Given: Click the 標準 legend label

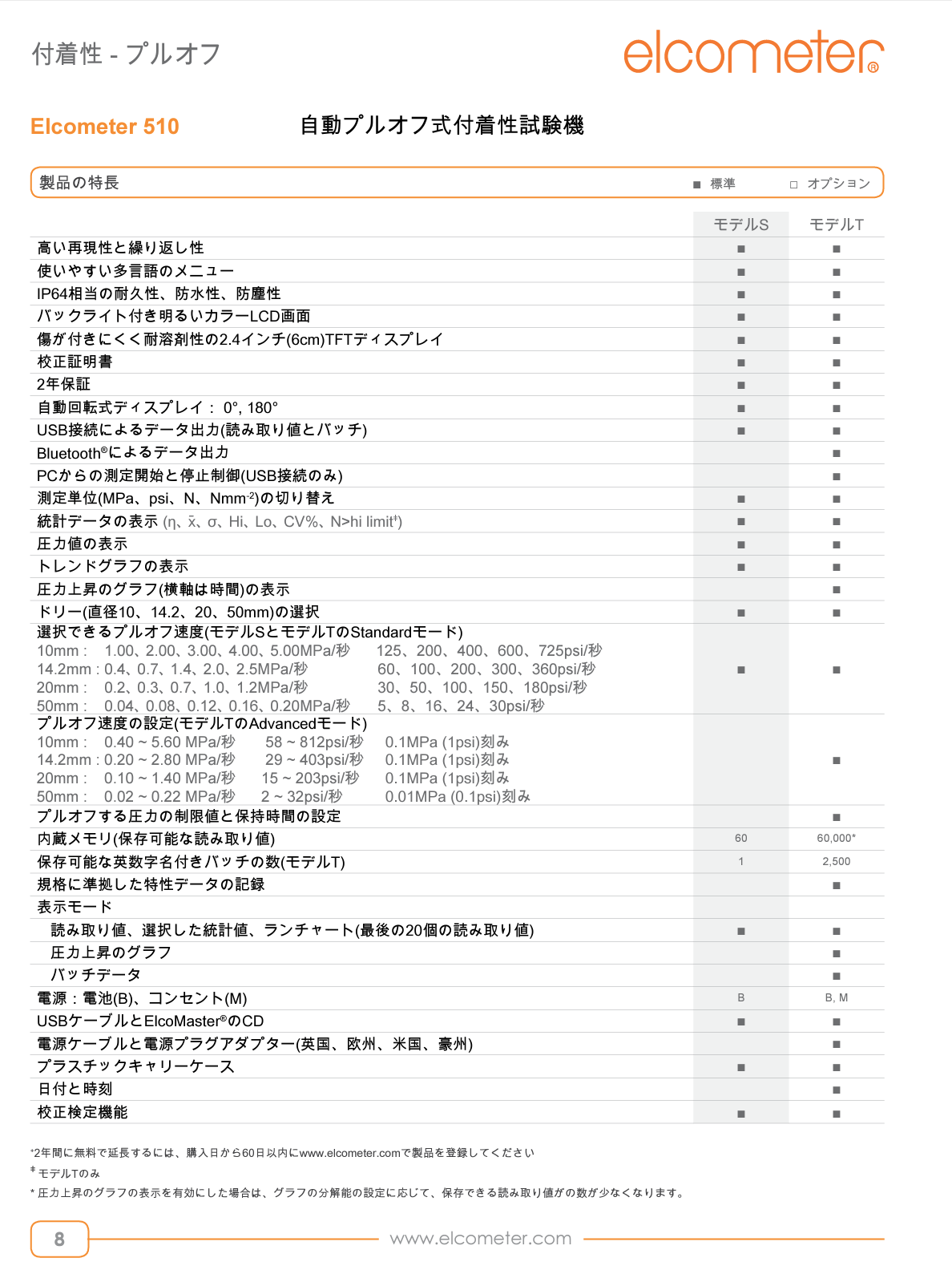Looking at the screenshot, I should [x=723, y=184].
